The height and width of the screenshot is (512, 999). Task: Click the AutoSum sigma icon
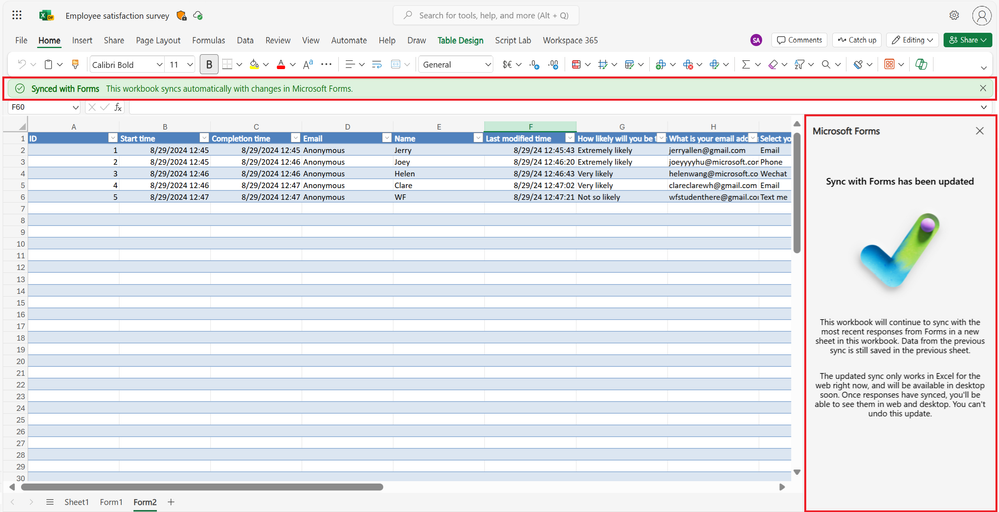(x=745, y=64)
